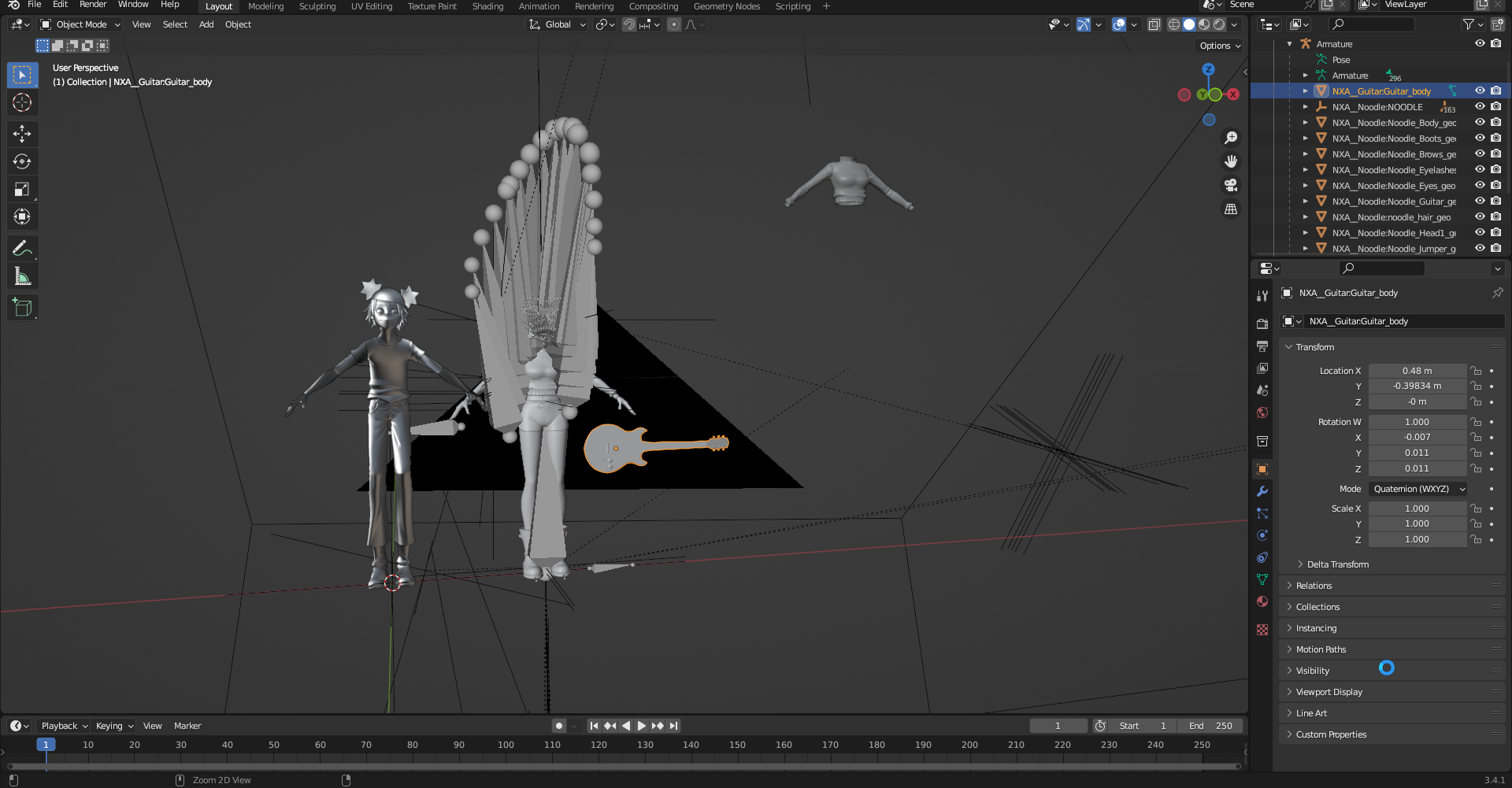Viewport: 1512px width, 788px height.
Task: Select the Cursor tool in the toolbar
Action: (22, 103)
